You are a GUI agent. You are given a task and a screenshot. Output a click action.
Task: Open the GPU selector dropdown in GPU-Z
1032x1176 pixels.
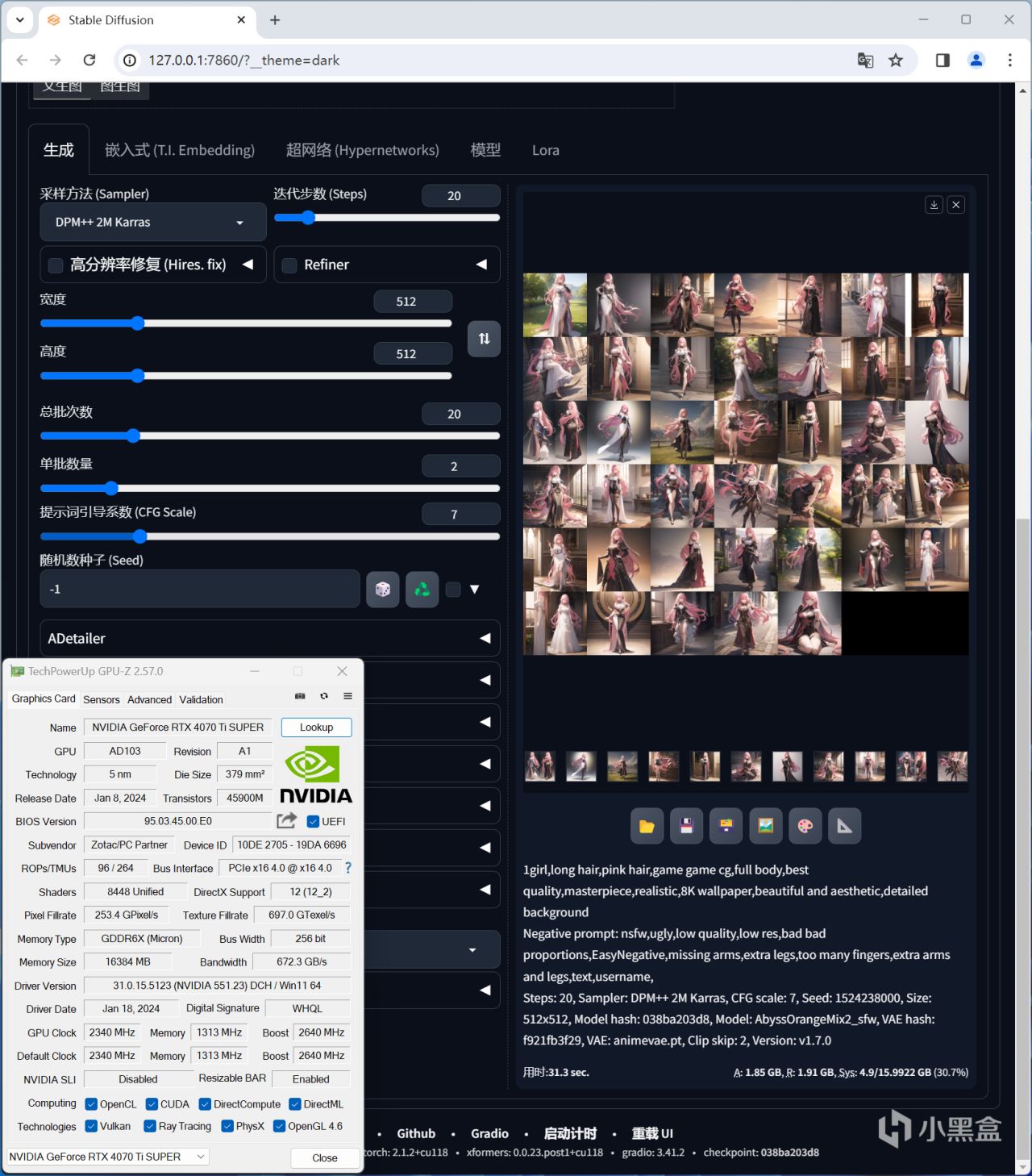pos(108,1157)
